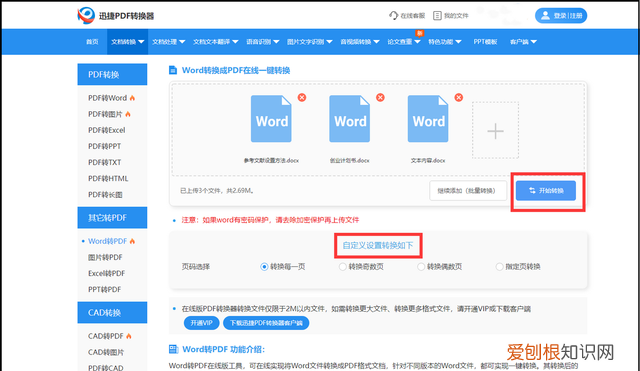This screenshot has width=640, height=371.
Task: Click the 迅捷PDF转换器 logo
Action: [116, 16]
